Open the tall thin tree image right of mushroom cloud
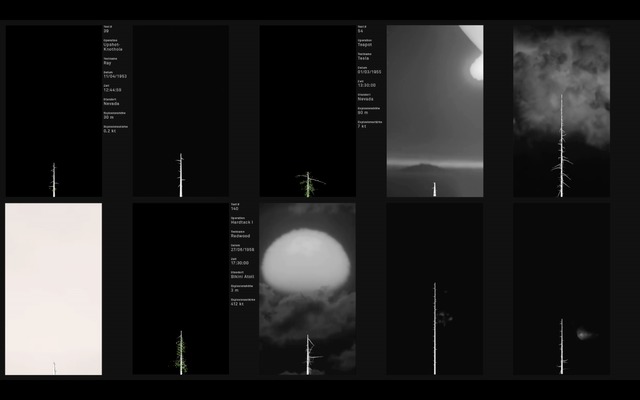This screenshot has height=400, width=640. point(434,289)
